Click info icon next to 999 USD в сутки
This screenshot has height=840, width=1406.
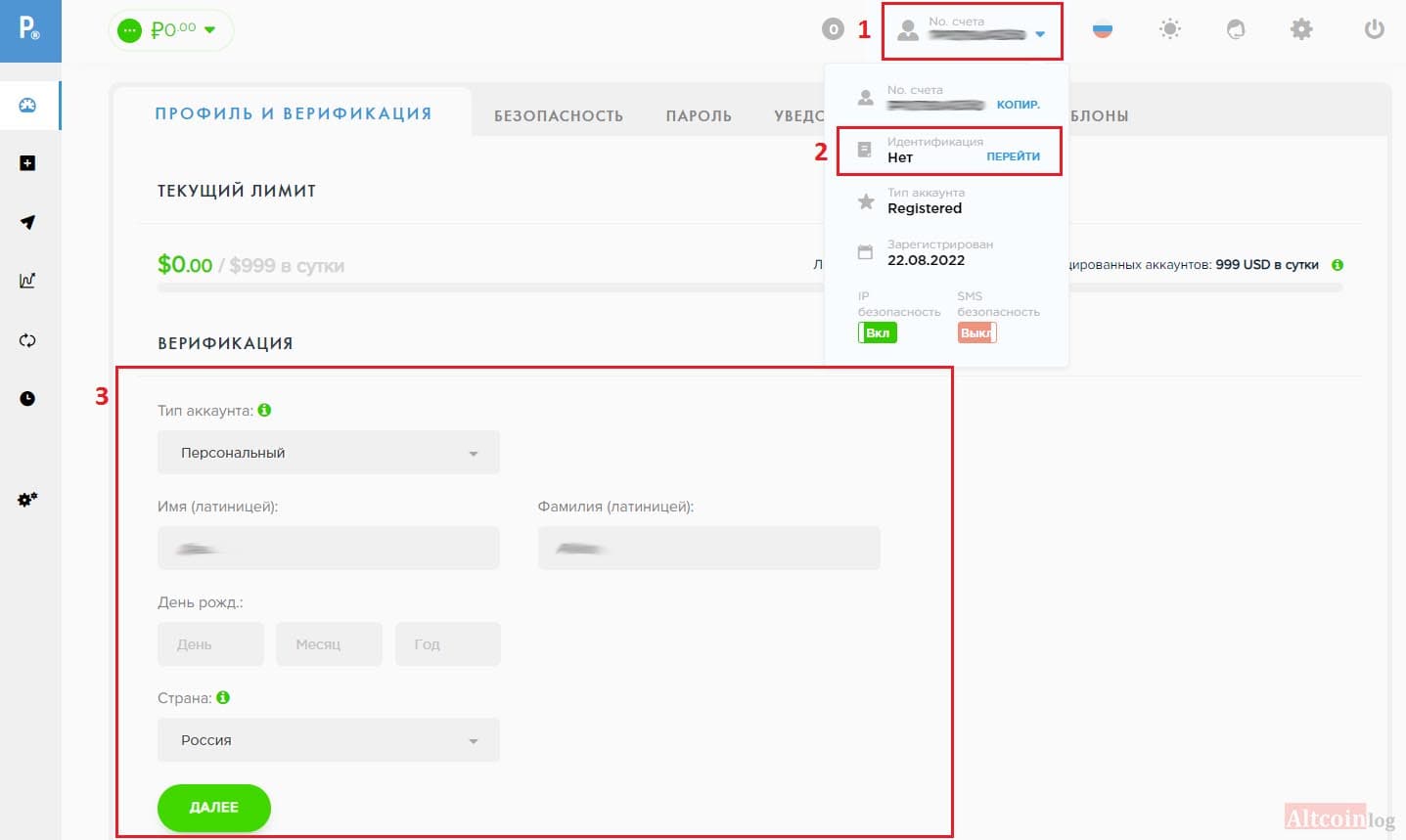coord(1338,265)
